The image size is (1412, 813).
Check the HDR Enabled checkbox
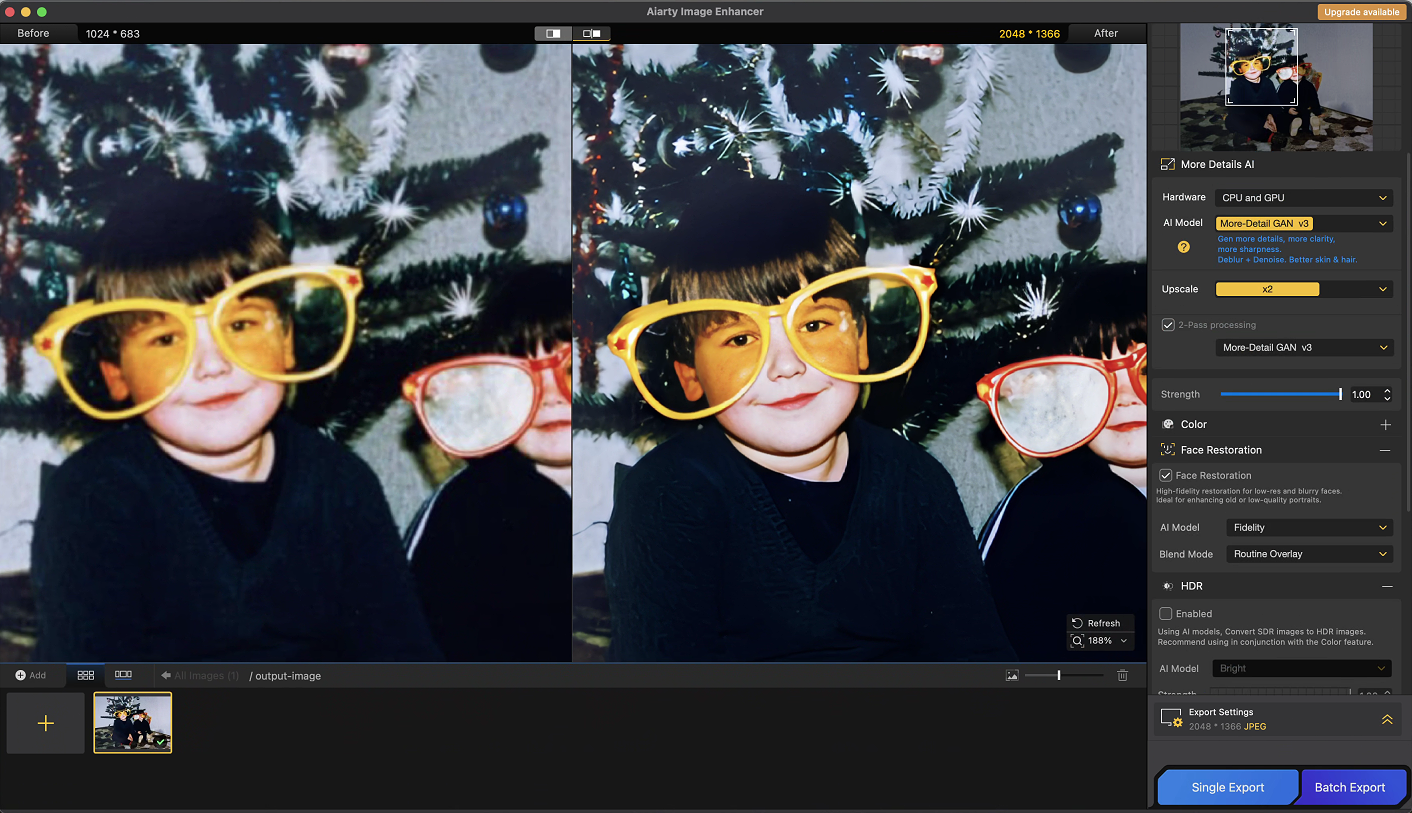1166,614
